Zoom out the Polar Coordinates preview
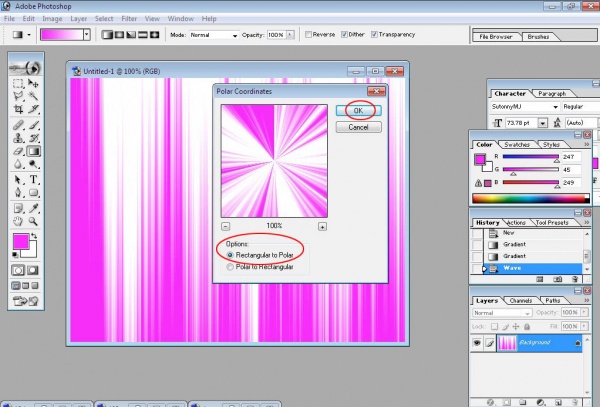600x407 pixels. click(226, 226)
